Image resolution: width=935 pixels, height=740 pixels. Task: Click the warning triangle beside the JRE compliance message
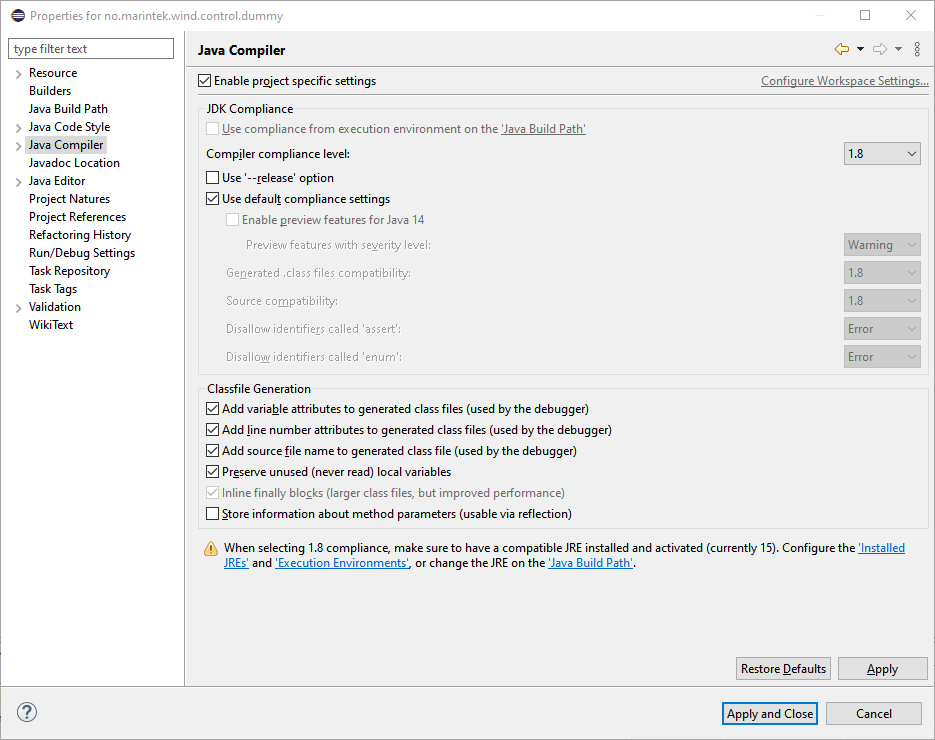[211, 548]
